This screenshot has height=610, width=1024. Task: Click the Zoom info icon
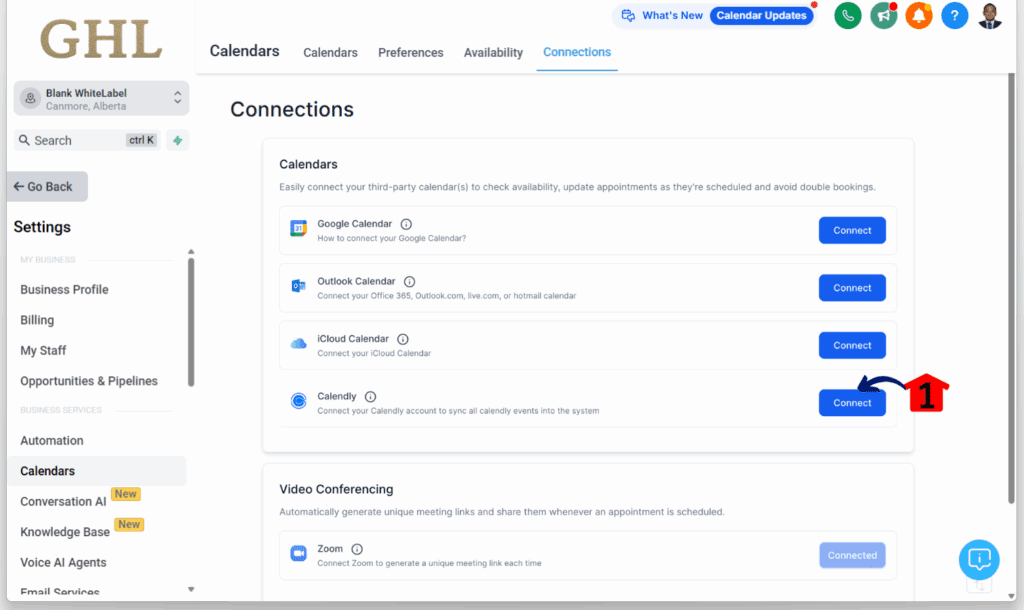(x=357, y=549)
